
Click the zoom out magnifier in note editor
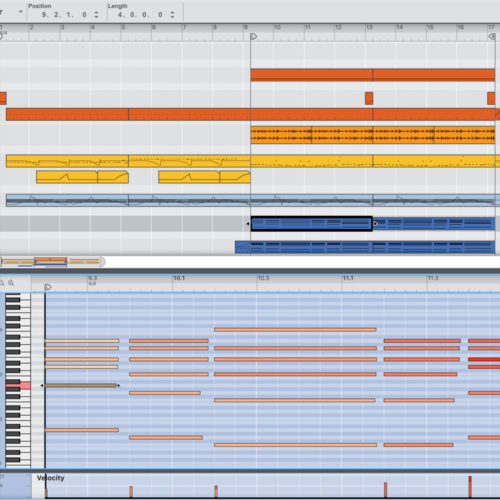click(2, 283)
